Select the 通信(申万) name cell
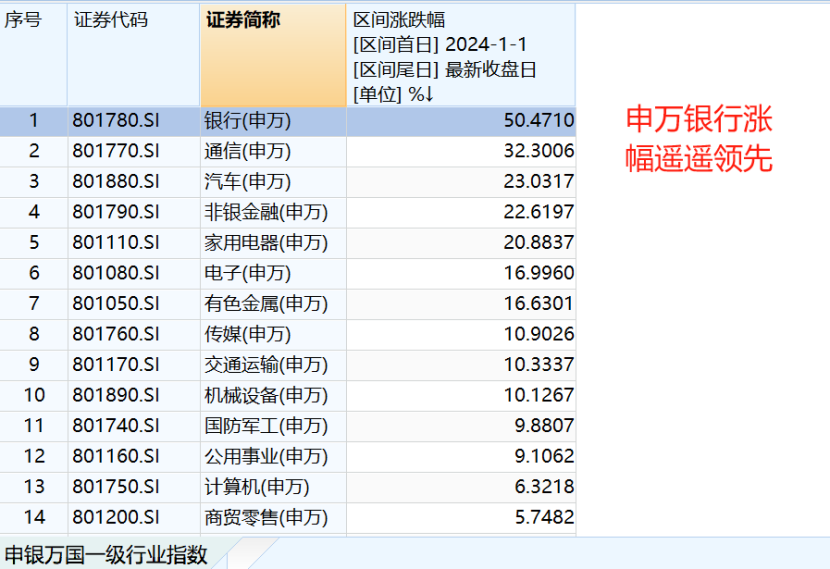830x569 pixels. click(273, 151)
